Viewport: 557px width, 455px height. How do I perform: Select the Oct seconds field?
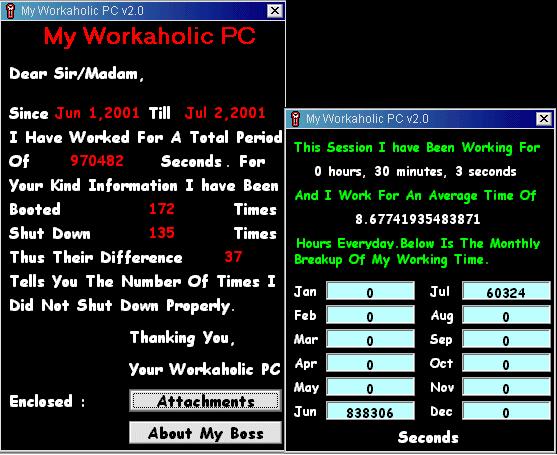coord(506,363)
